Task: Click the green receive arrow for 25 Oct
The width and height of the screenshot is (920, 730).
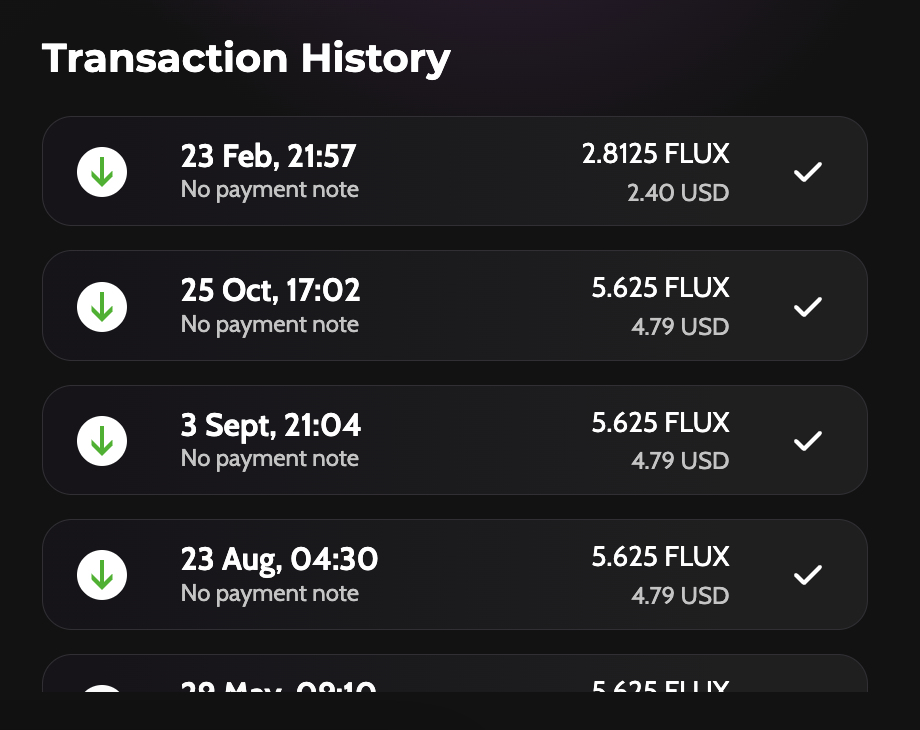Action: click(x=102, y=306)
